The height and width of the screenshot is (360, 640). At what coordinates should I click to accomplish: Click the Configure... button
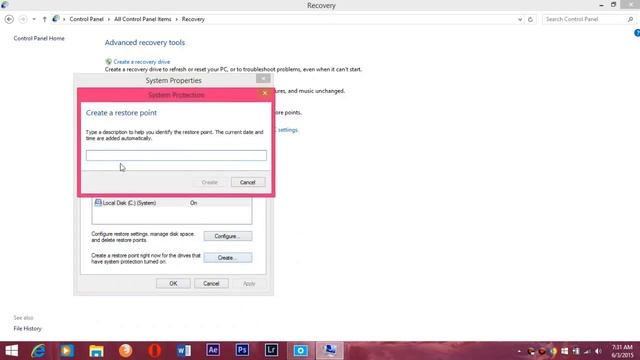[x=228, y=236]
